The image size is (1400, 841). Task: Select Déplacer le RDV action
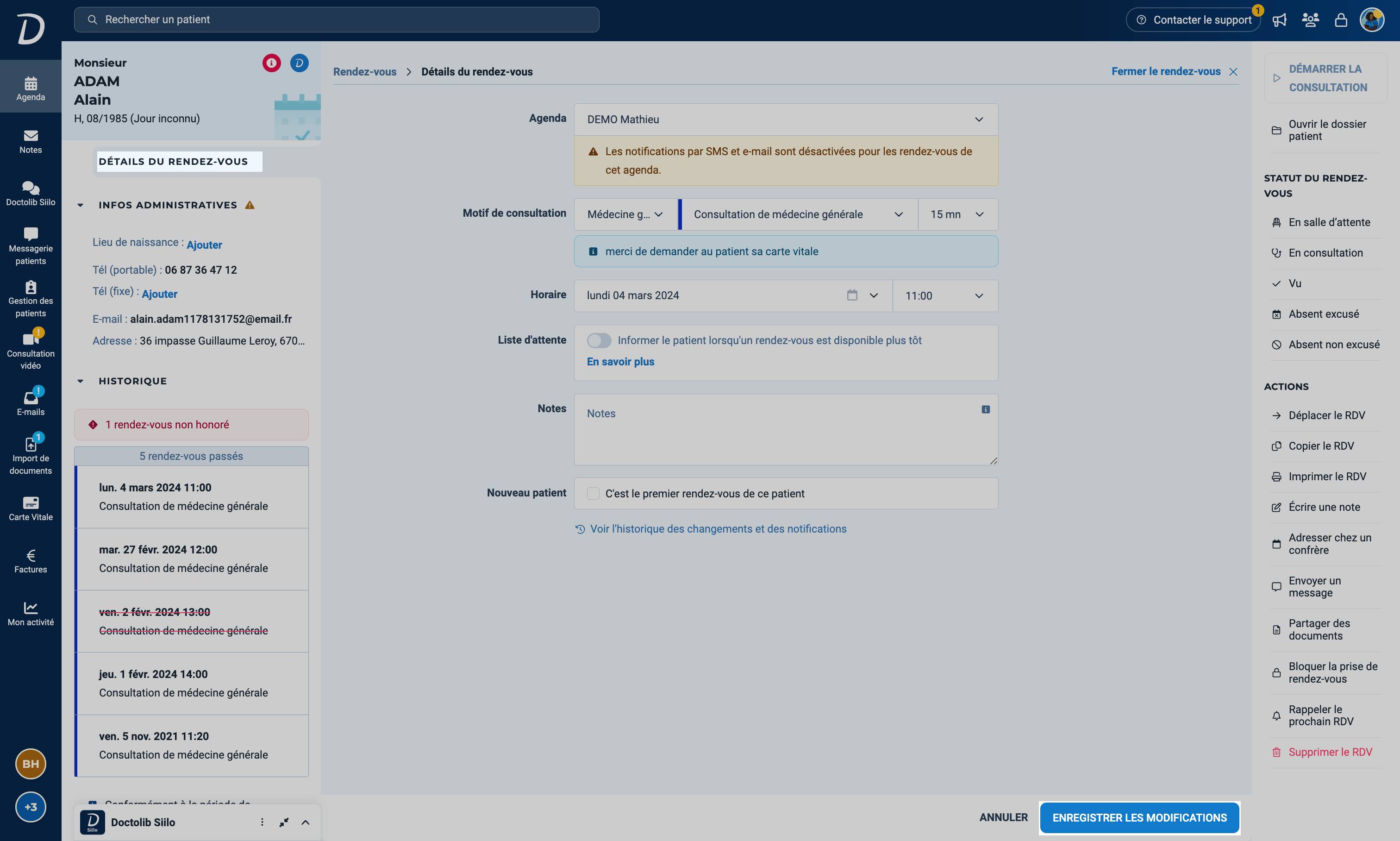click(x=1326, y=415)
